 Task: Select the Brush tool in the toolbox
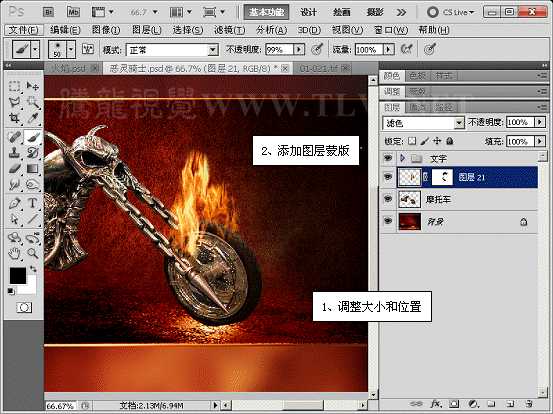coord(32,137)
